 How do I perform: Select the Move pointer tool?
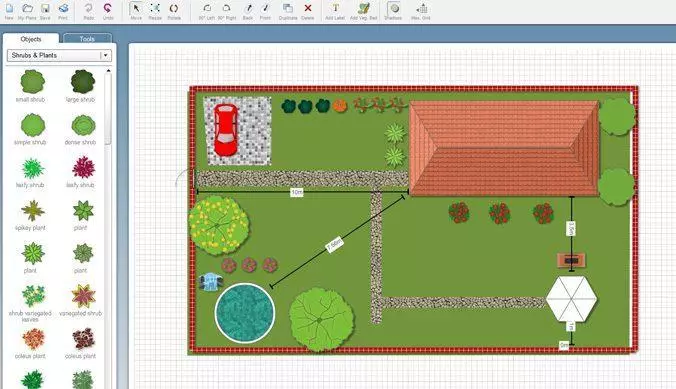(x=136, y=12)
